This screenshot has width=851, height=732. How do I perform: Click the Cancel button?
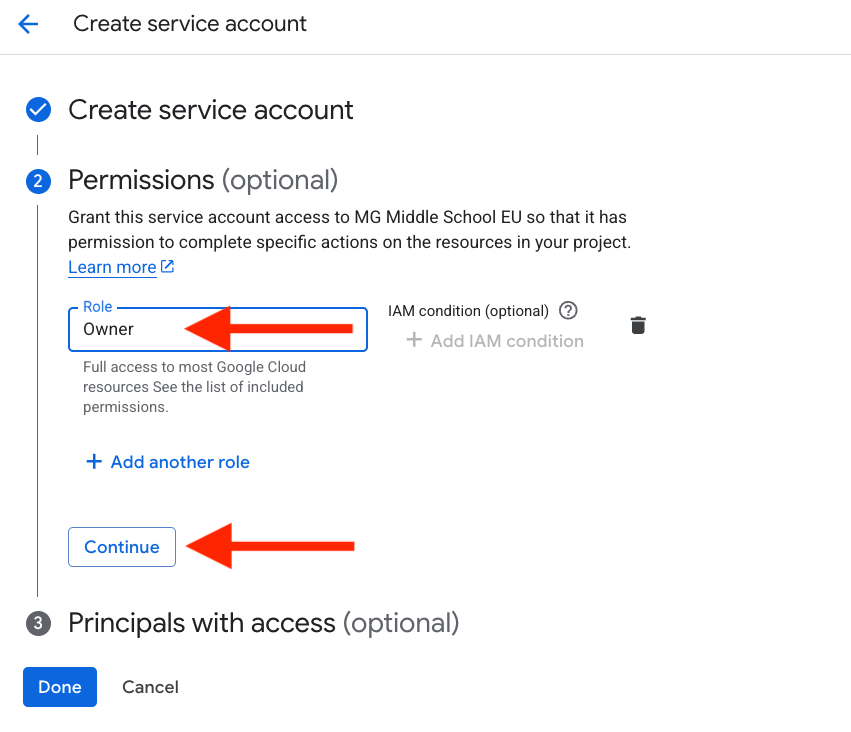150,687
